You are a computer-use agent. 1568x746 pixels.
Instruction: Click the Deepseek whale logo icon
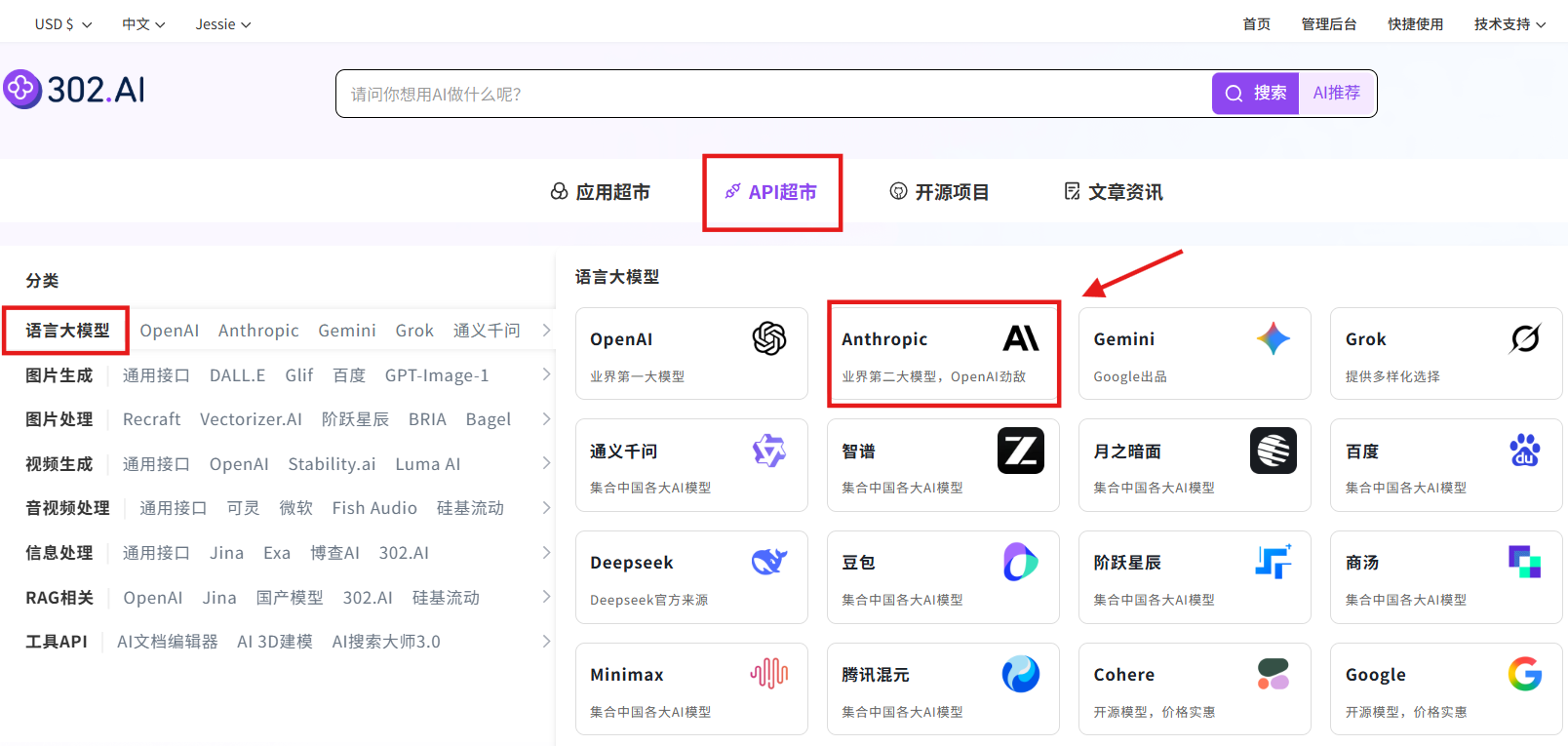click(x=768, y=562)
